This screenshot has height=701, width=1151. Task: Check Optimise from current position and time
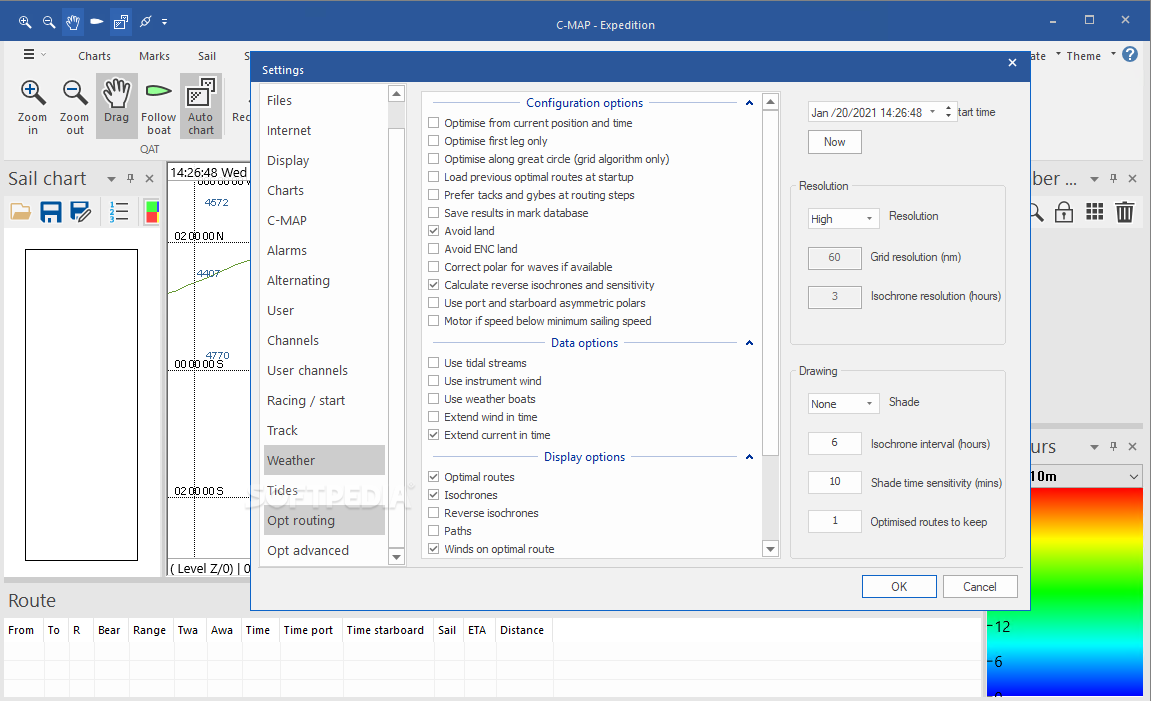click(434, 123)
